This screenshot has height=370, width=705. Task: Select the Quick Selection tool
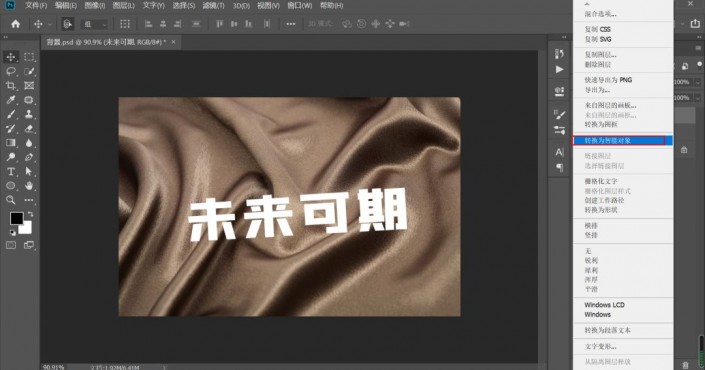click(x=29, y=71)
